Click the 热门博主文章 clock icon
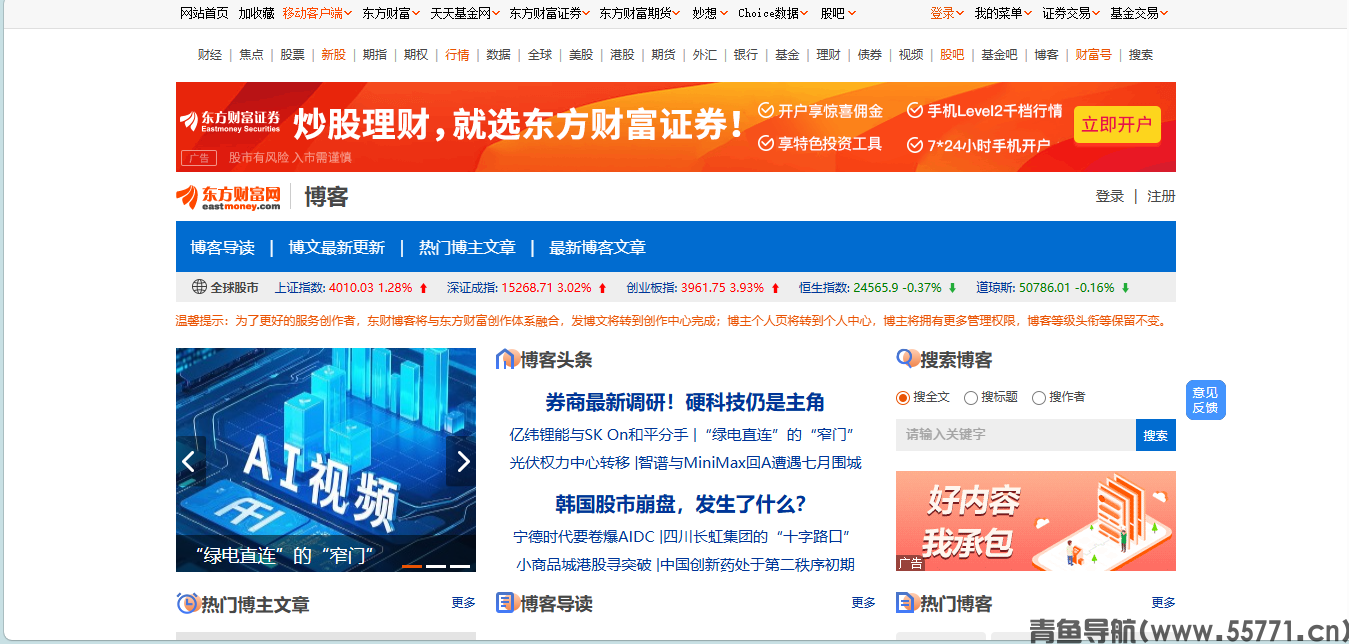 tap(187, 603)
